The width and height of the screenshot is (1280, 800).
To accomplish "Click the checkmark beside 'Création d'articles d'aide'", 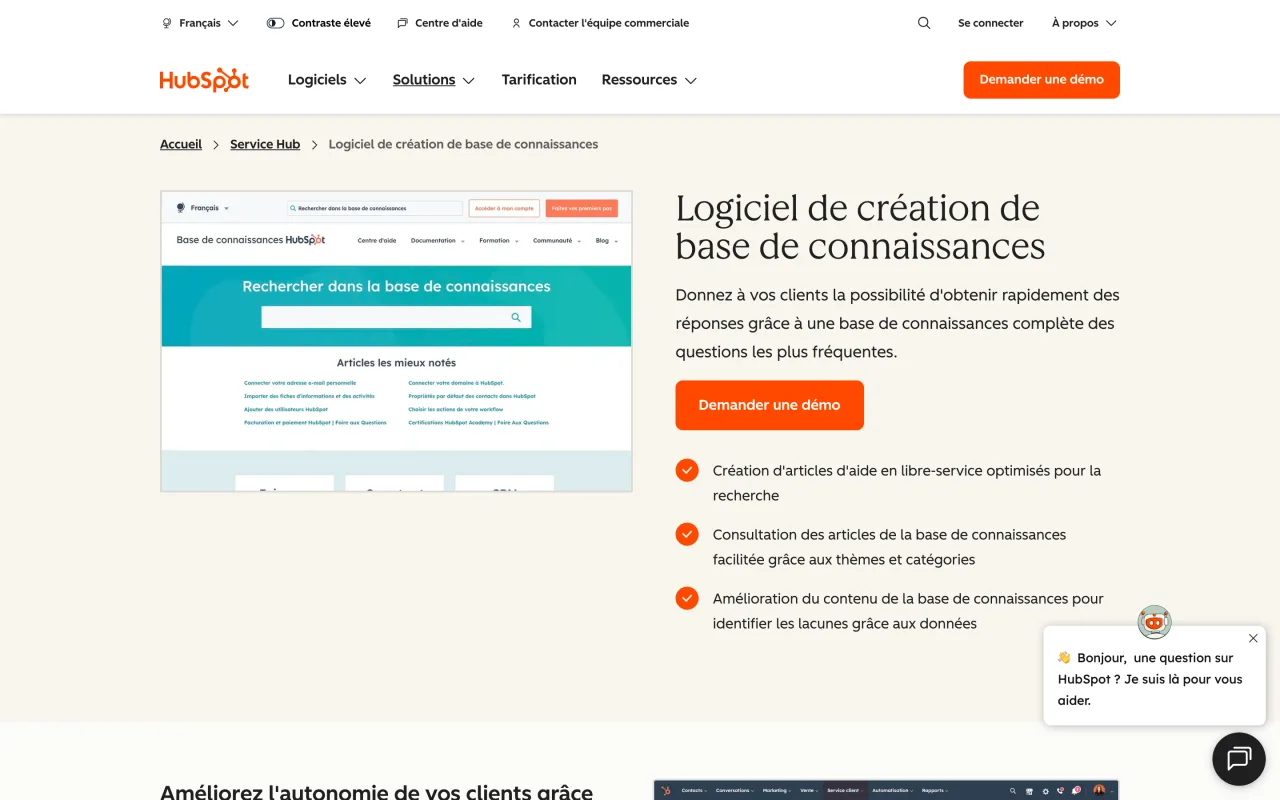I will click(x=687, y=470).
